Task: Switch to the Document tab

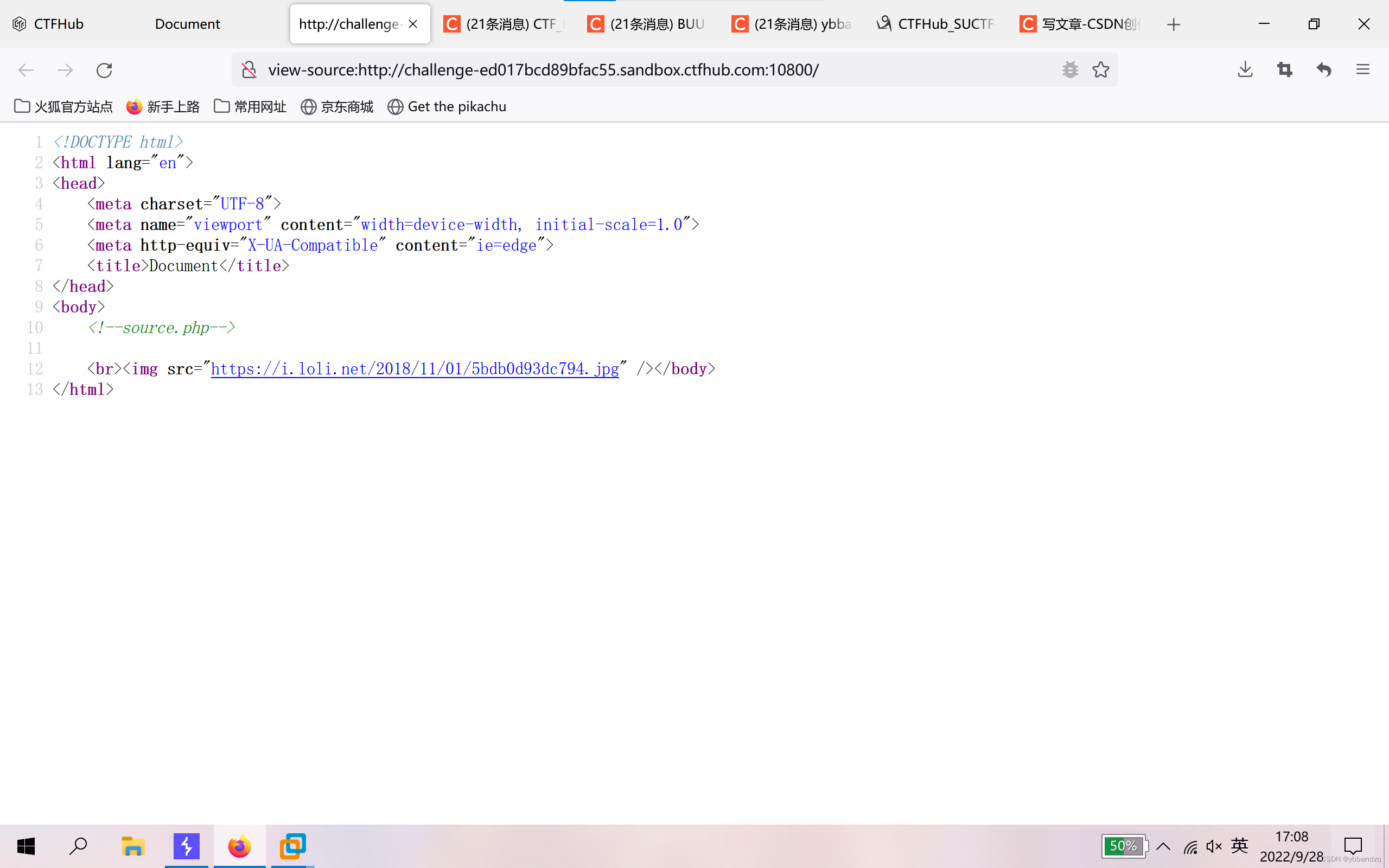Action: coord(187,24)
